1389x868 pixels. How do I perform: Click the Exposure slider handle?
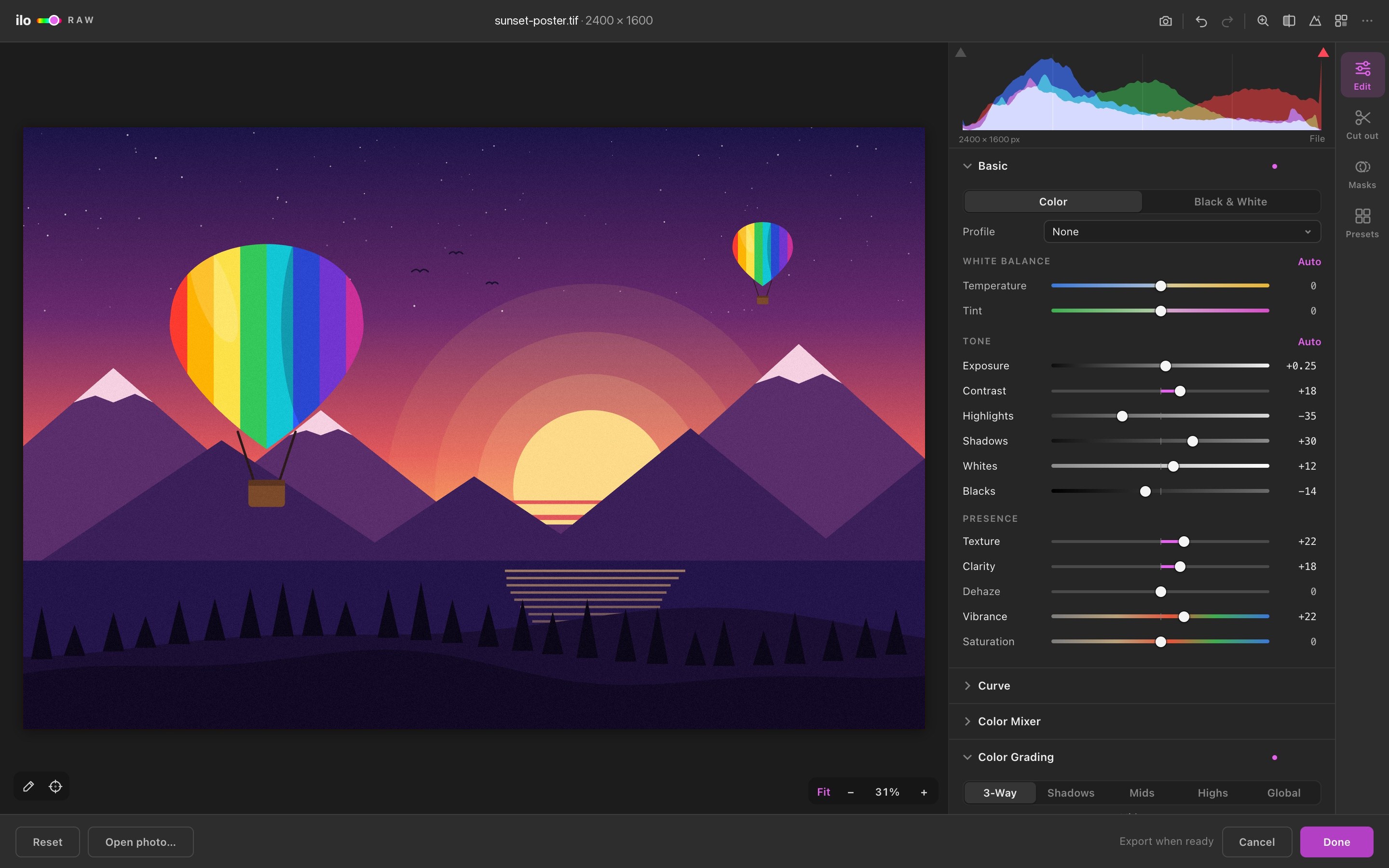pyautogui.click(x=1165, y=366)
